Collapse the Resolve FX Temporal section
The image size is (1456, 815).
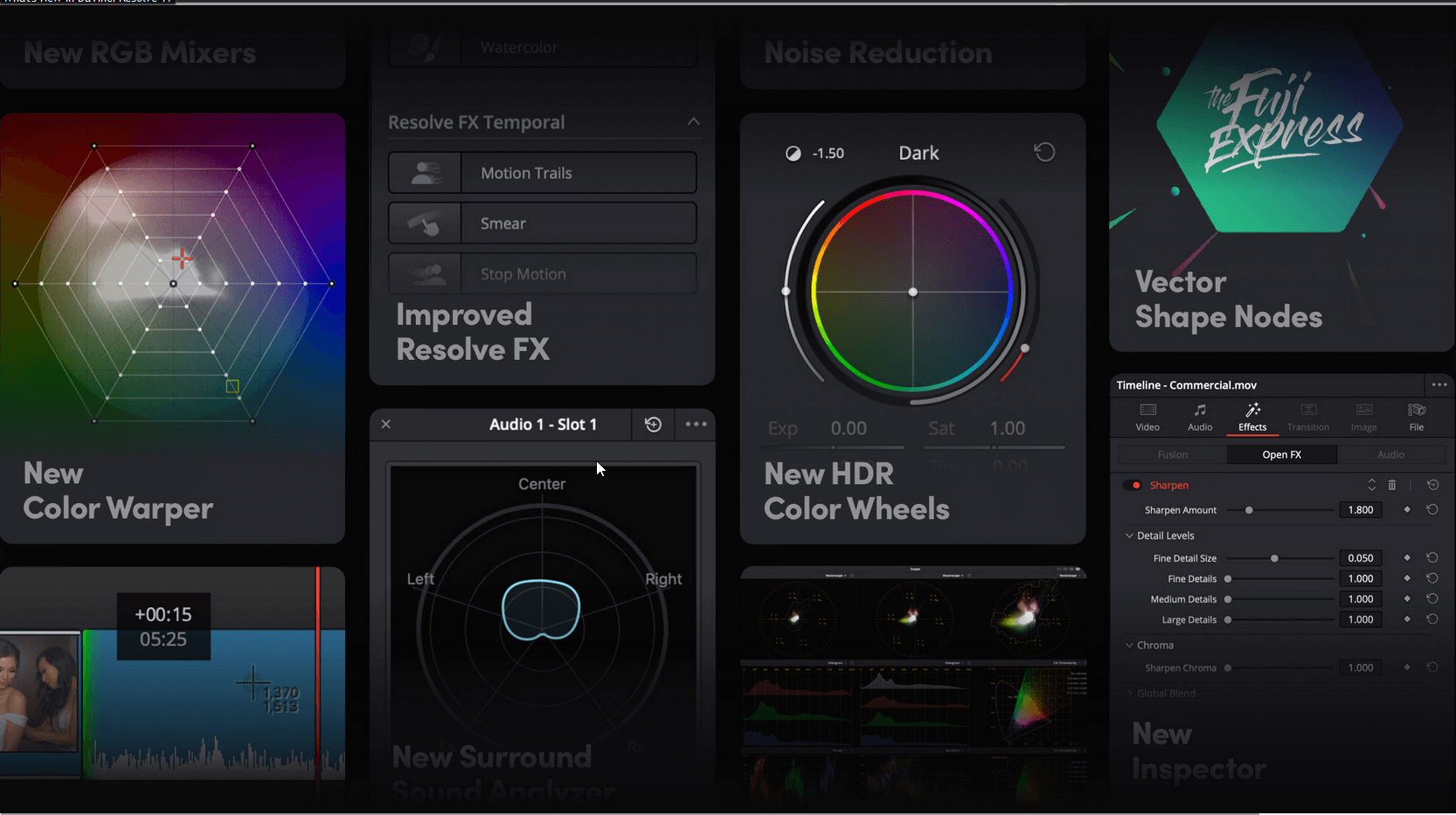tap(693, 122)
